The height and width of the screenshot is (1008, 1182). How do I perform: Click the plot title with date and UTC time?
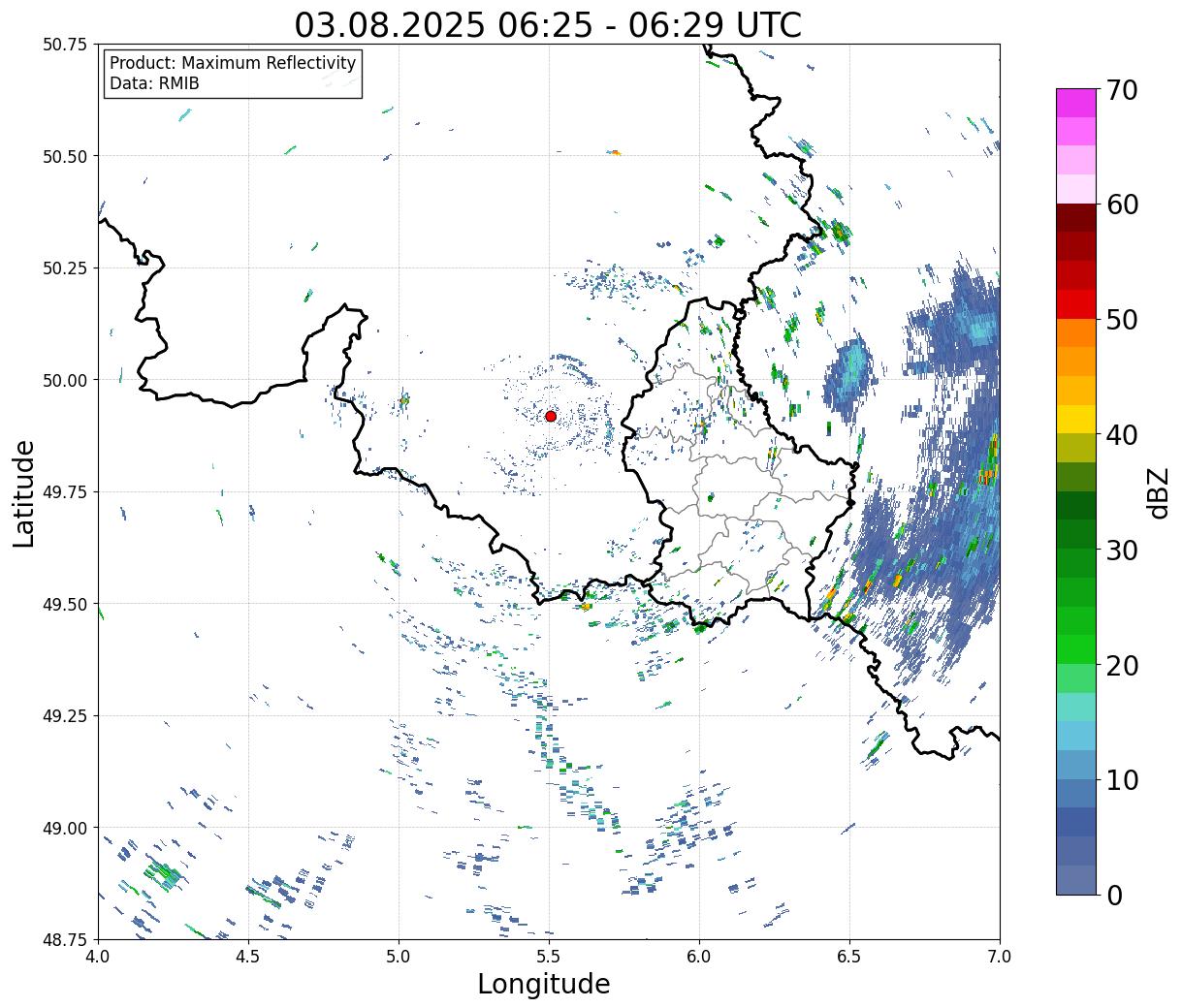(x=548, y=25)
